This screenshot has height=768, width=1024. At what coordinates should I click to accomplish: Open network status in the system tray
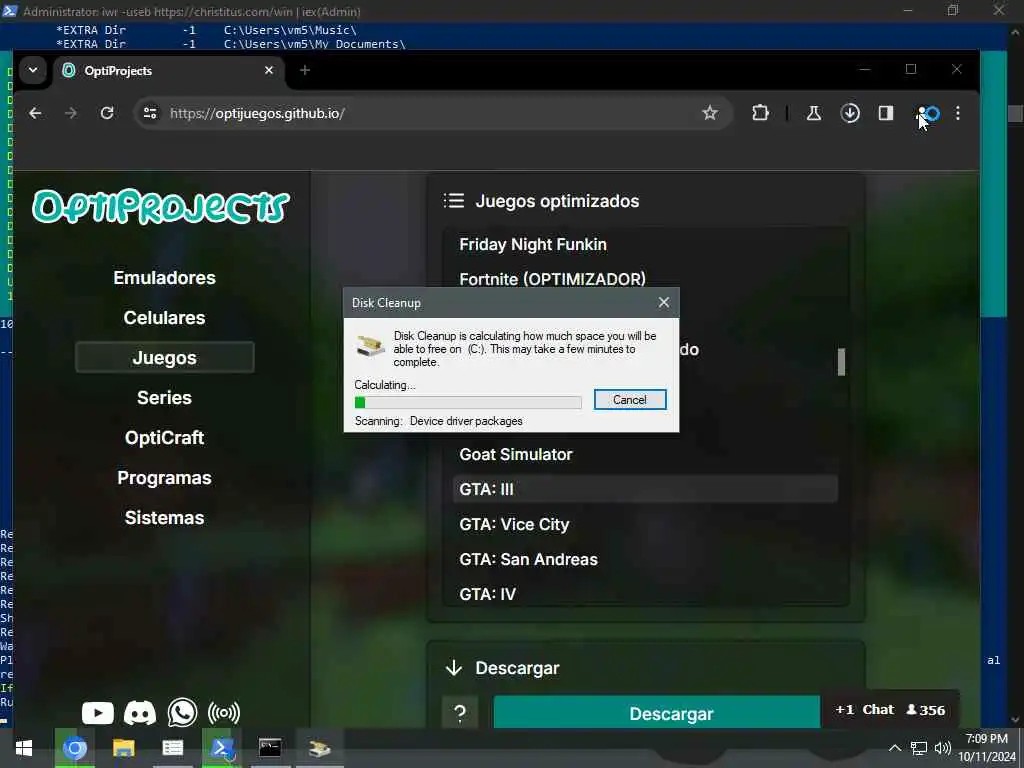(x=919, y=748)
